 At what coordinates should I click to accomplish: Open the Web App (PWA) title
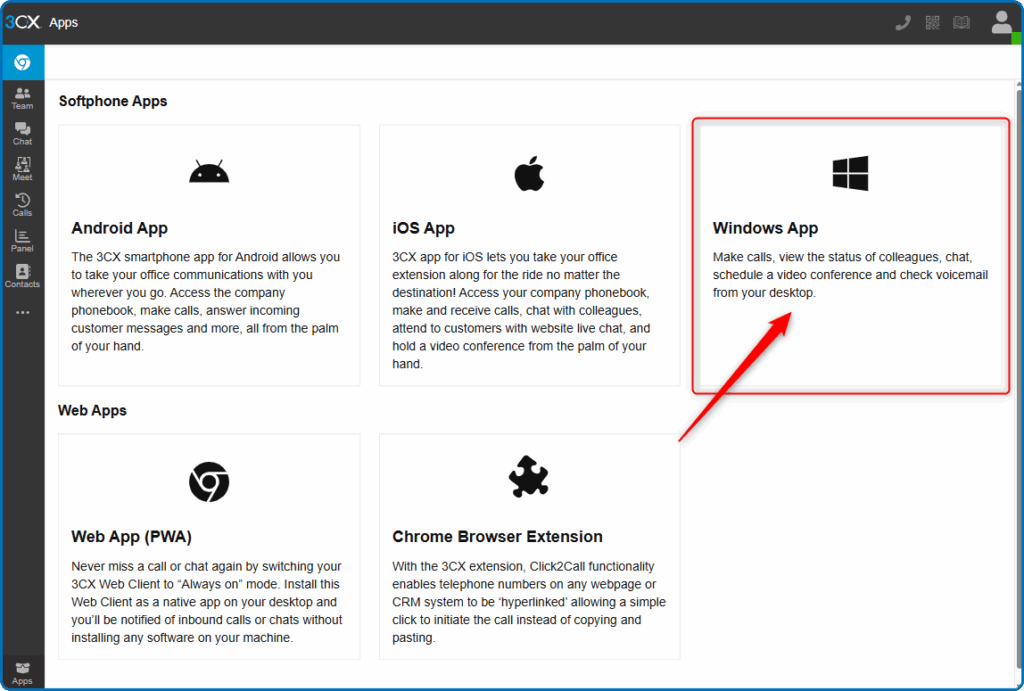click(x=131, y=537)
